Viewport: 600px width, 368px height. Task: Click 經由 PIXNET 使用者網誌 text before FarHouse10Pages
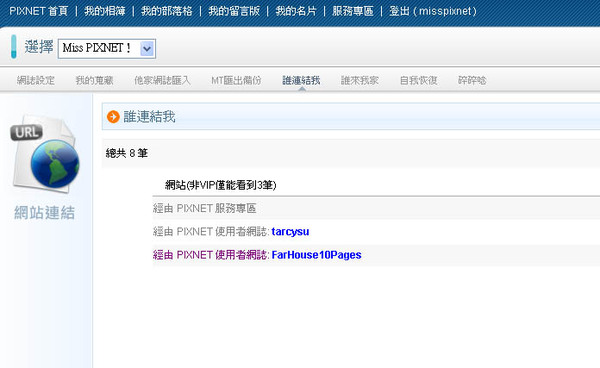coord(211,255)
